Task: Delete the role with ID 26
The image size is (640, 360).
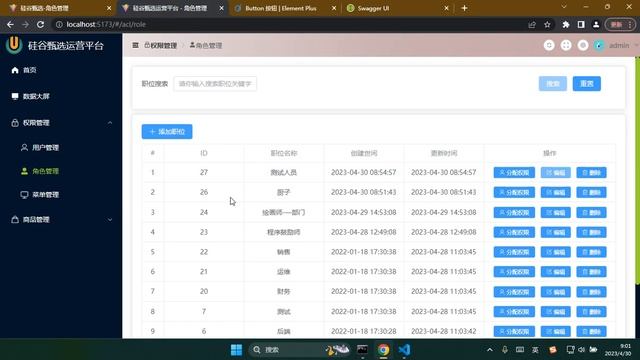Action: 591,192
